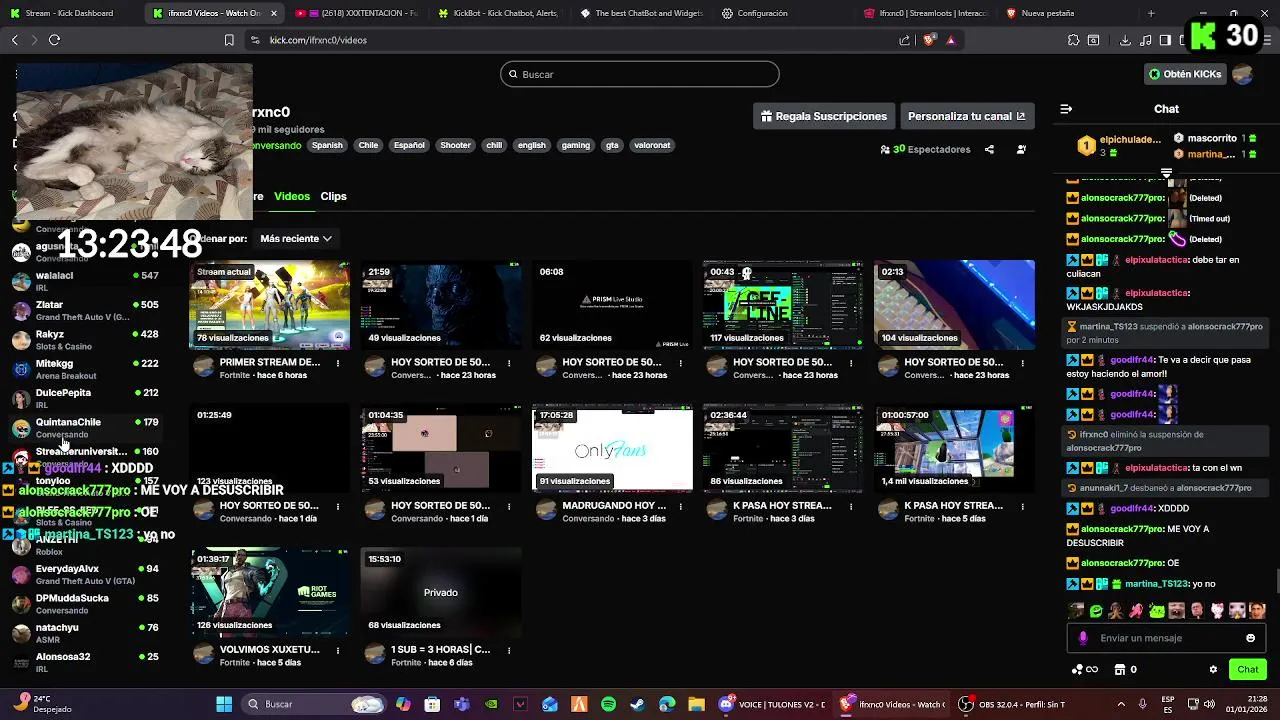
Task: Click the Windows taskbar Buscar search box
Action: click(x=315, y=704)
